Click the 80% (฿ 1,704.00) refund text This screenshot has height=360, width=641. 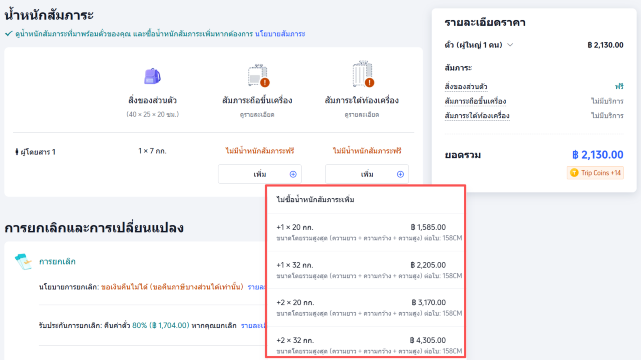click(161, 326)
